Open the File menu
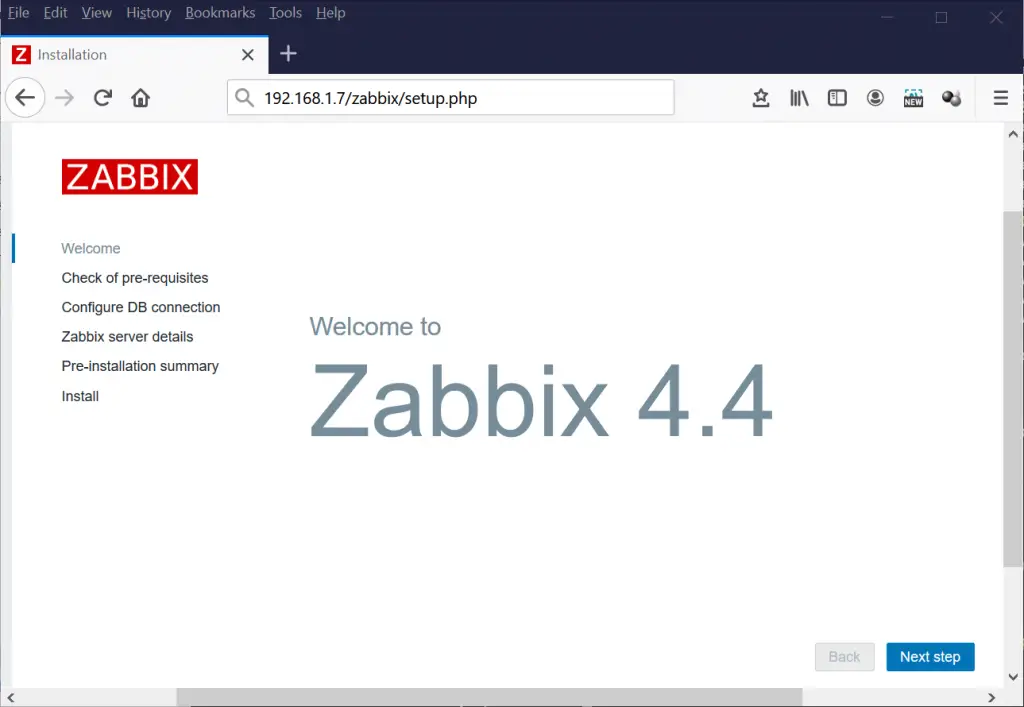 [18, 12]
